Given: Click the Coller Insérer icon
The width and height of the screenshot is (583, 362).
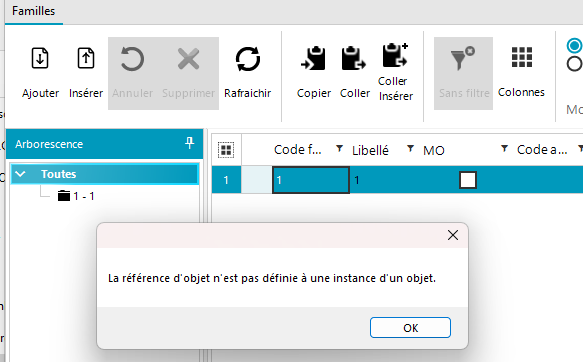Looking at the screenshot, I should pyautogui.click(x=395, y=55).
